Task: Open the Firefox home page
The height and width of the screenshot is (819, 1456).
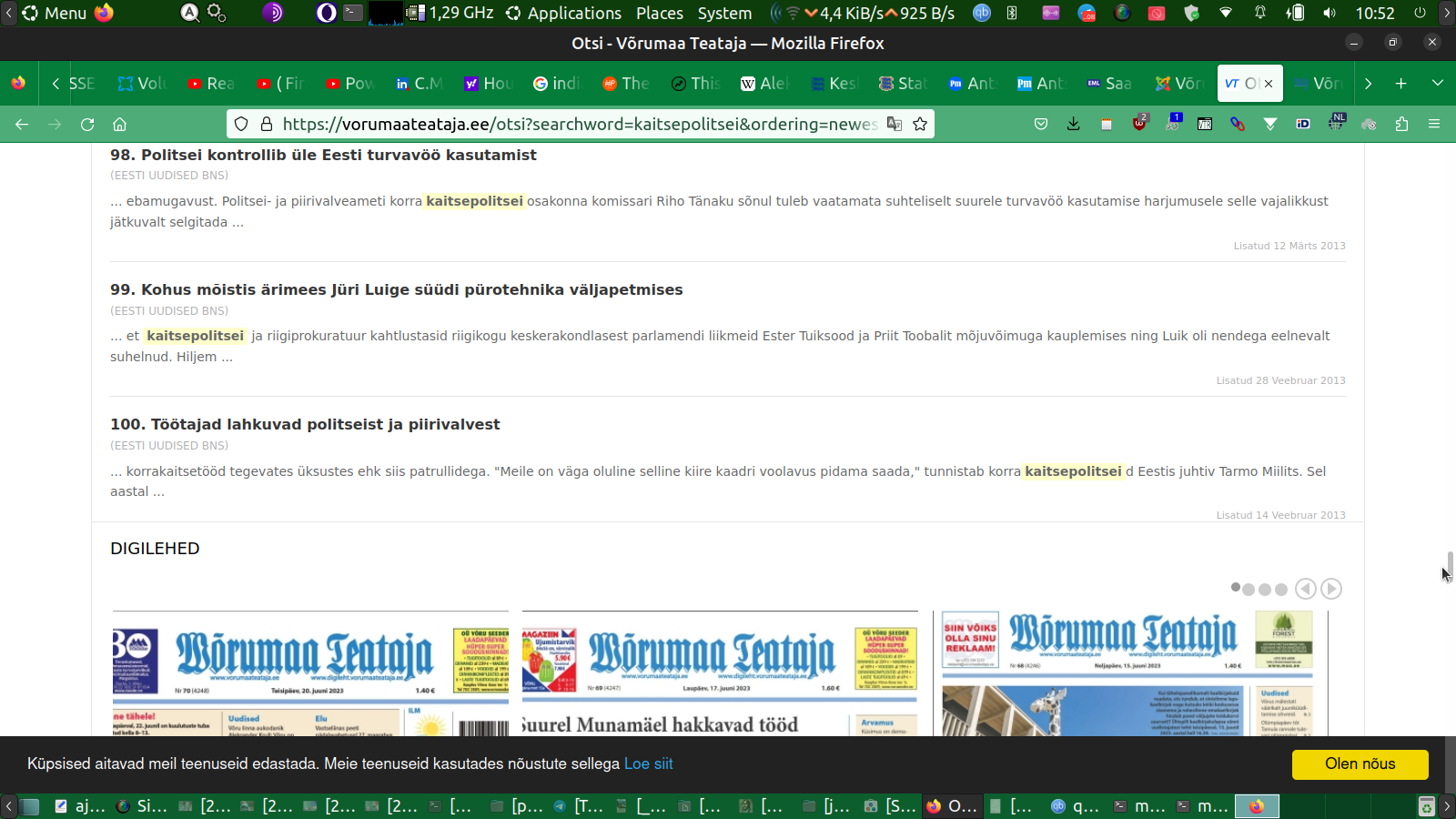Action: [119, 124]
